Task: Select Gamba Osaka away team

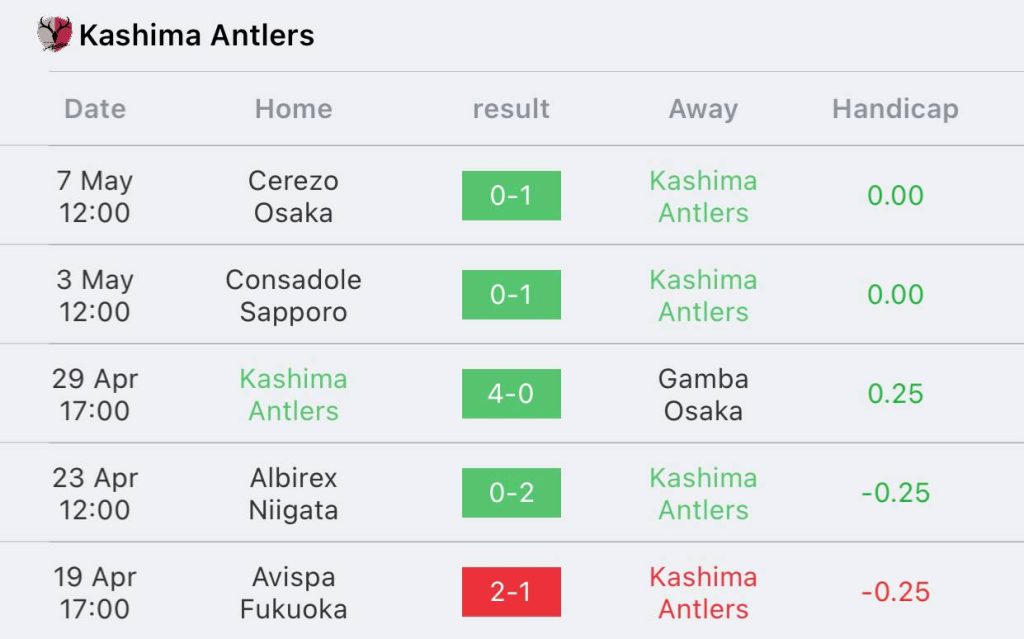Action: pos(703,395)
